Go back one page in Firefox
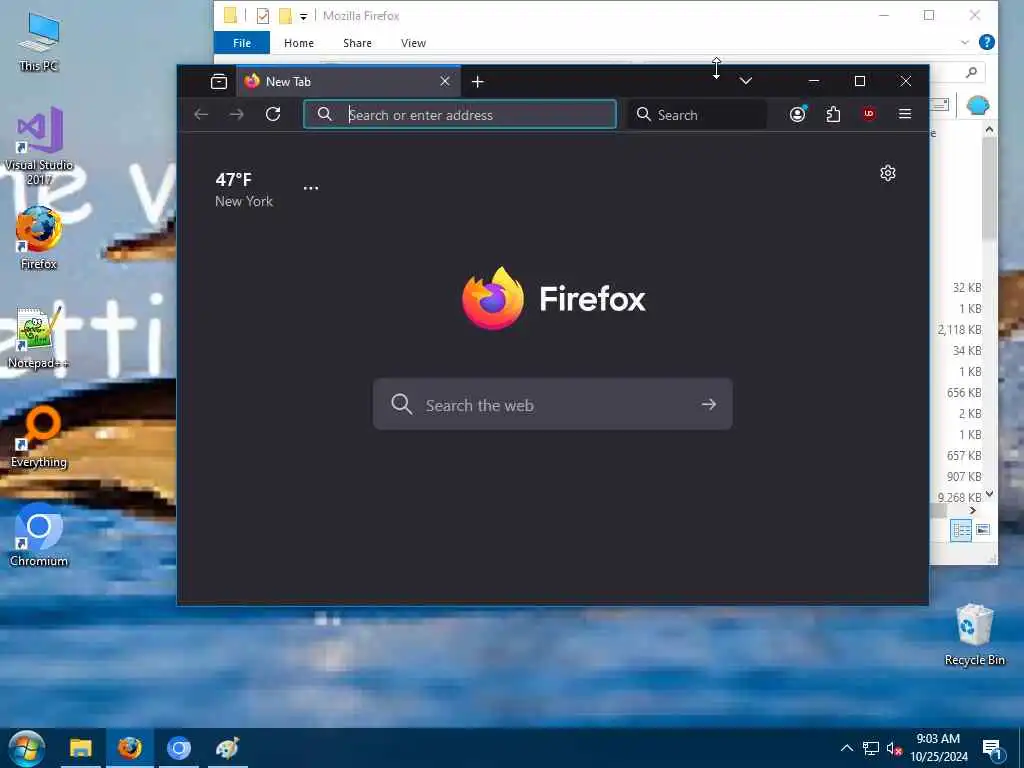The image size is (1024, 768). pos(201,114)
